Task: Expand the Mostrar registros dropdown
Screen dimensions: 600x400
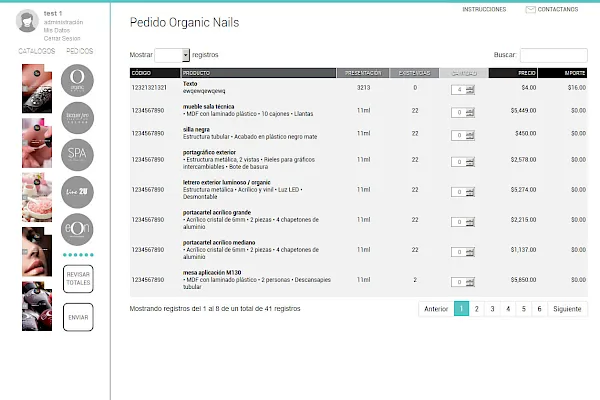Action: 172,55
